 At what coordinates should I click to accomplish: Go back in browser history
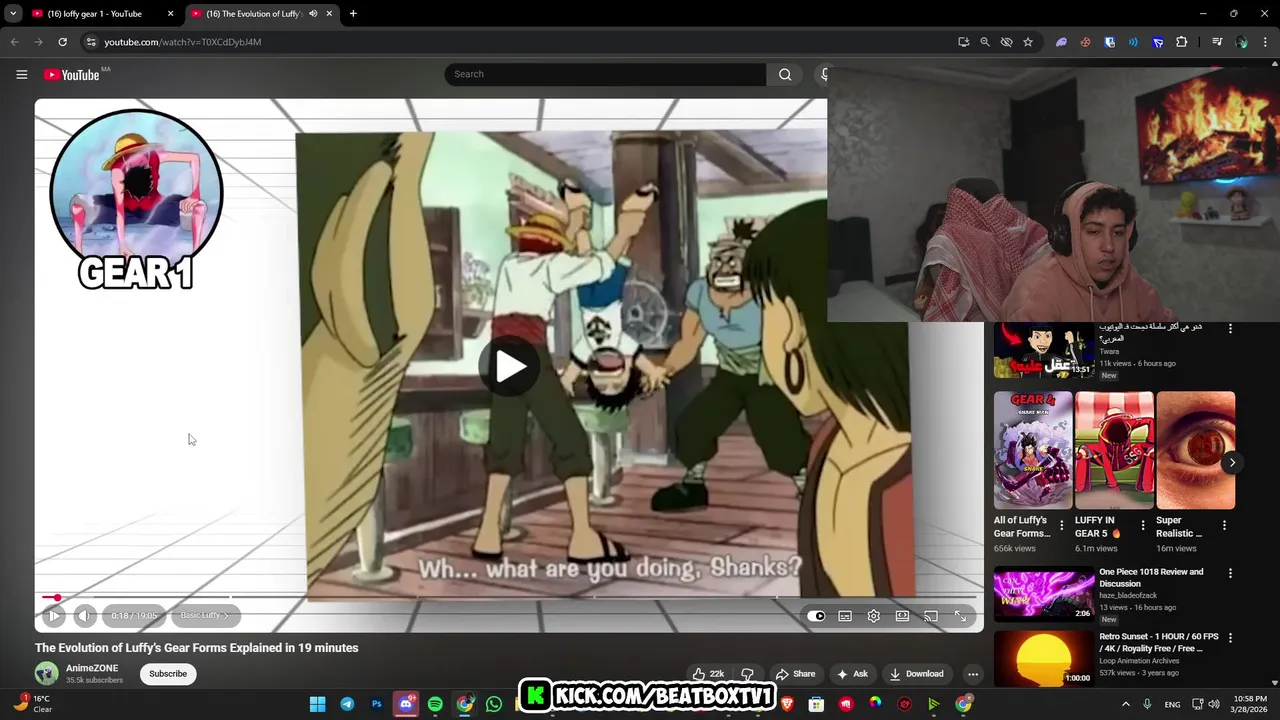click(14, 42)
